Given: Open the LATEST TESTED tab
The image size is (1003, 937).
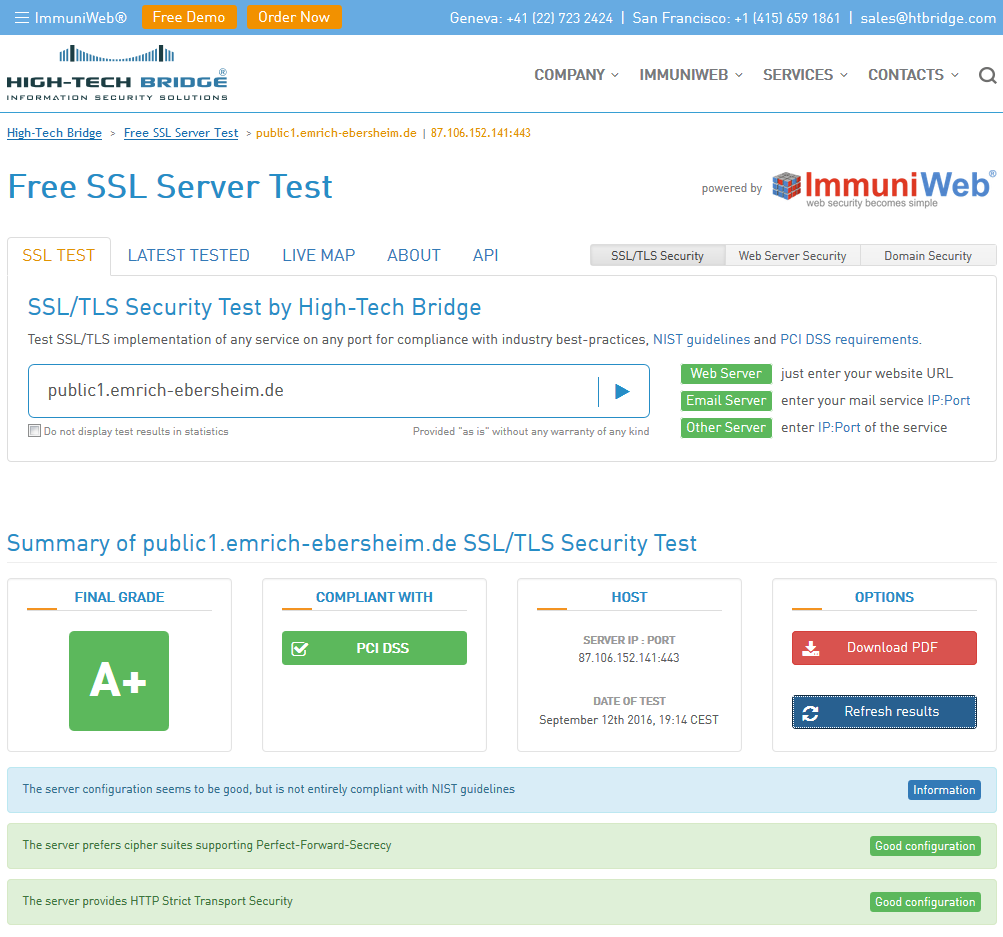Looking at the screenshot, I should (189, 256).
